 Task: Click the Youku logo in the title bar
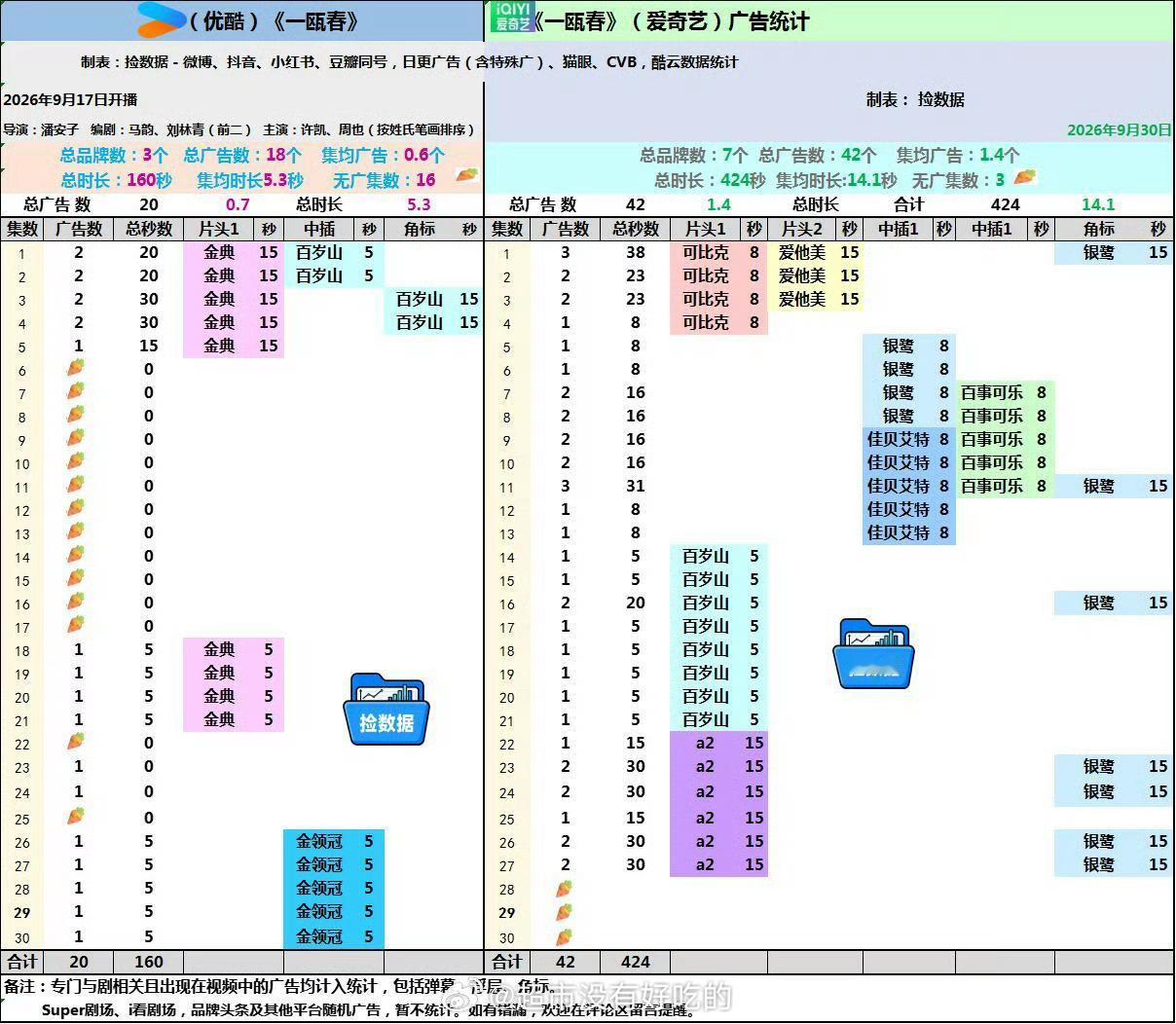click(x=162, y=20)
